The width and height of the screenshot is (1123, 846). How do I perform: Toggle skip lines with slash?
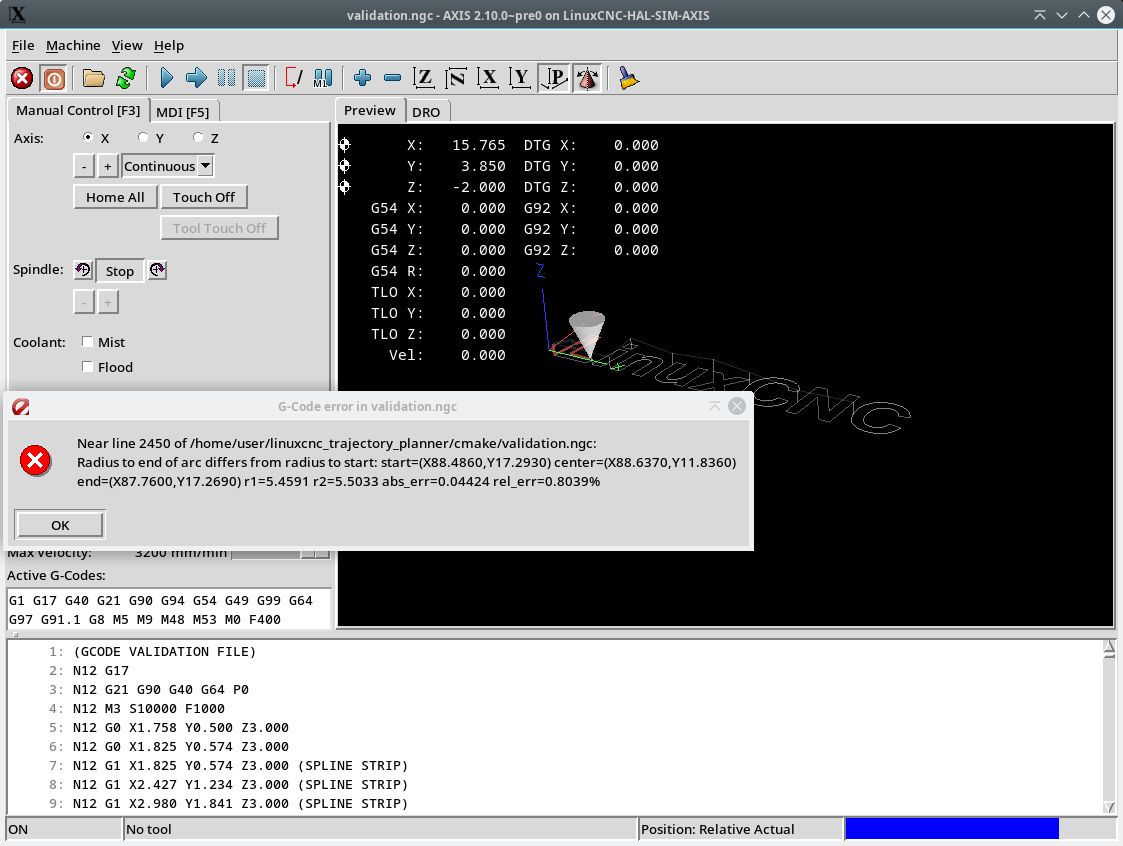(294, 78)
